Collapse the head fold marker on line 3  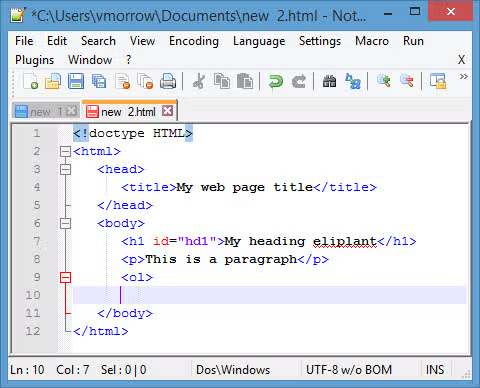pos(65,170)
